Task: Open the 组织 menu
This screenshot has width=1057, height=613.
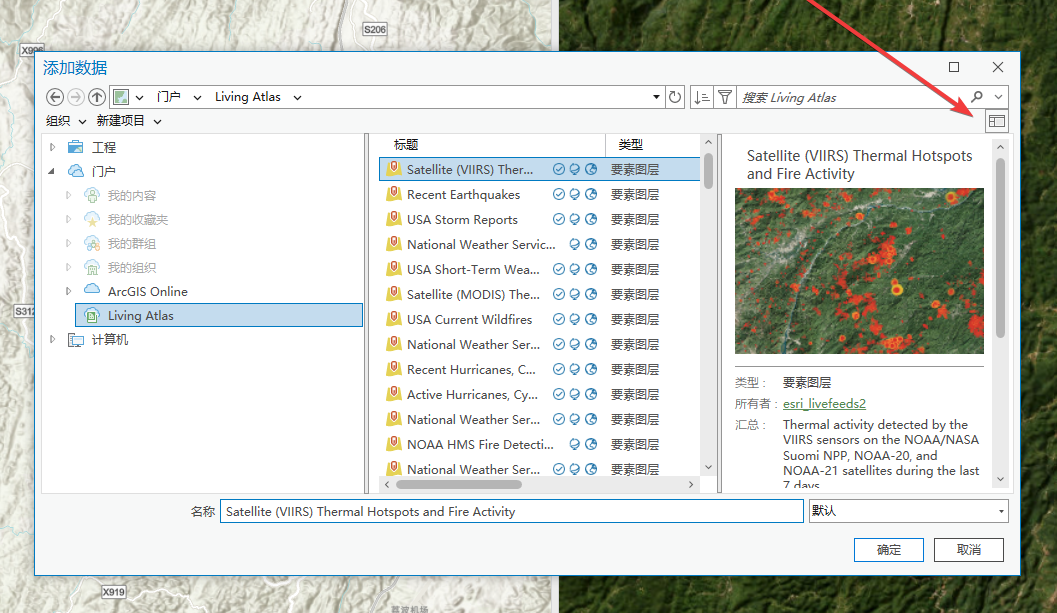Action: tap(66, 121)
